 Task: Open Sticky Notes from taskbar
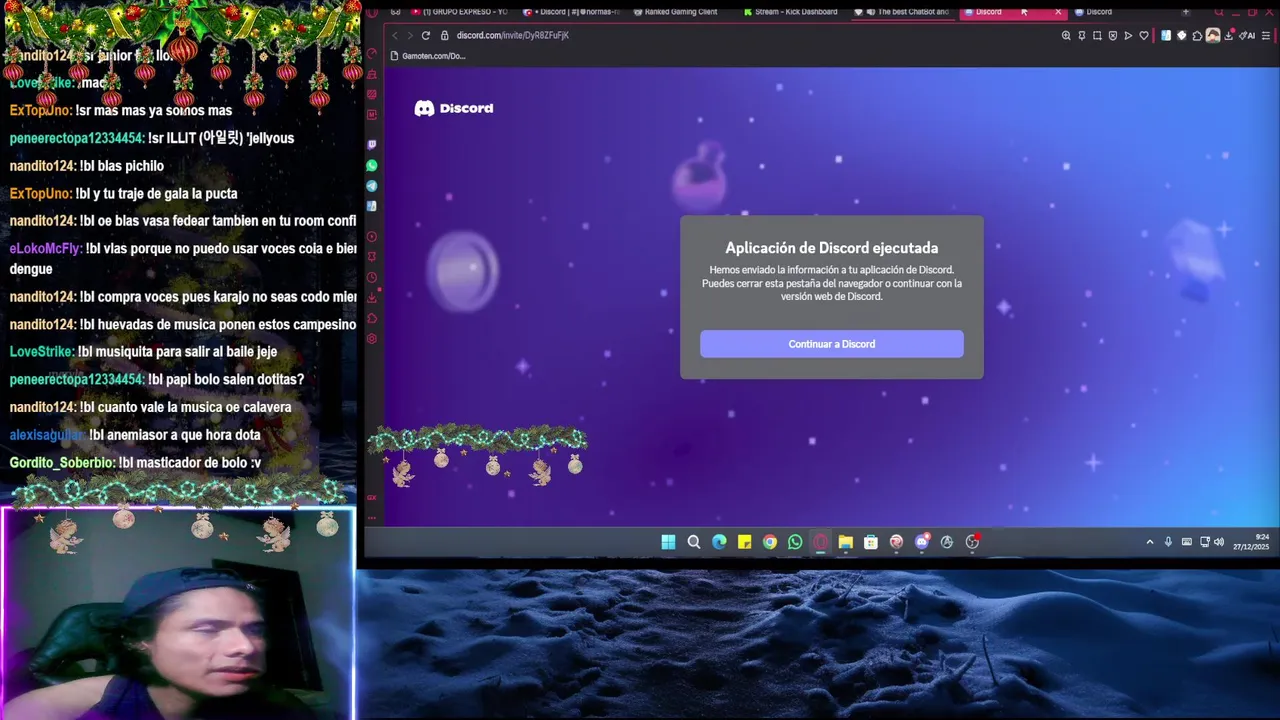click(x=744, y=542)
